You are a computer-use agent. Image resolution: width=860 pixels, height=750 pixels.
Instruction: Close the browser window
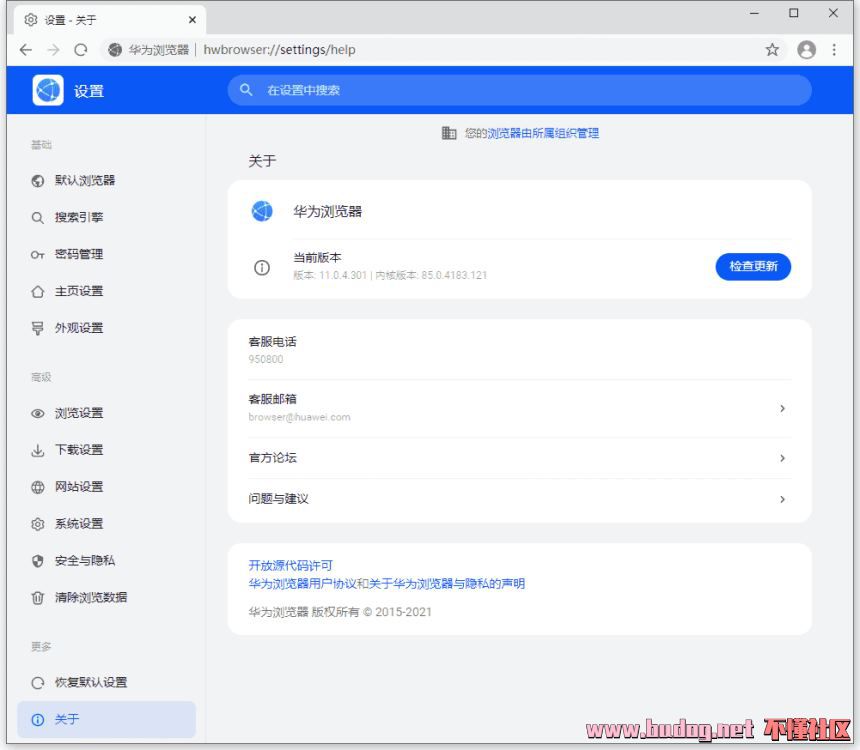pos(833,13)
